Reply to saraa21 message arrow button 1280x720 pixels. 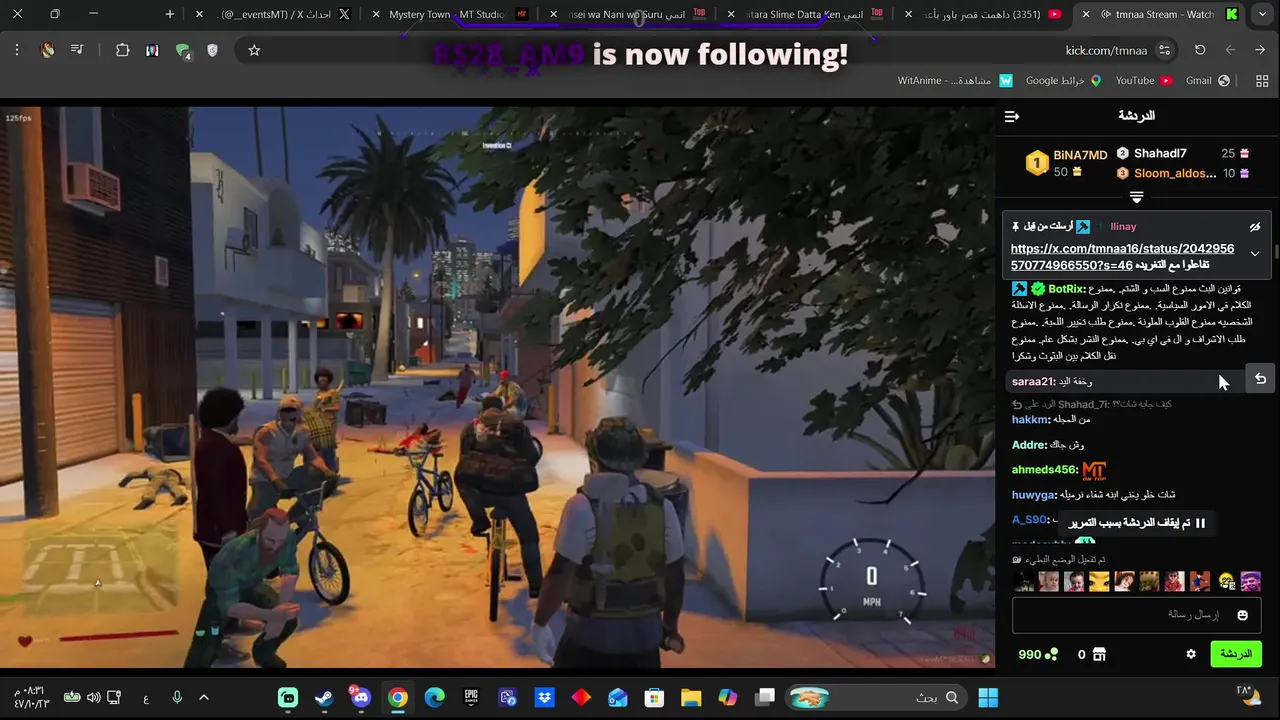tap(1260, 379)
